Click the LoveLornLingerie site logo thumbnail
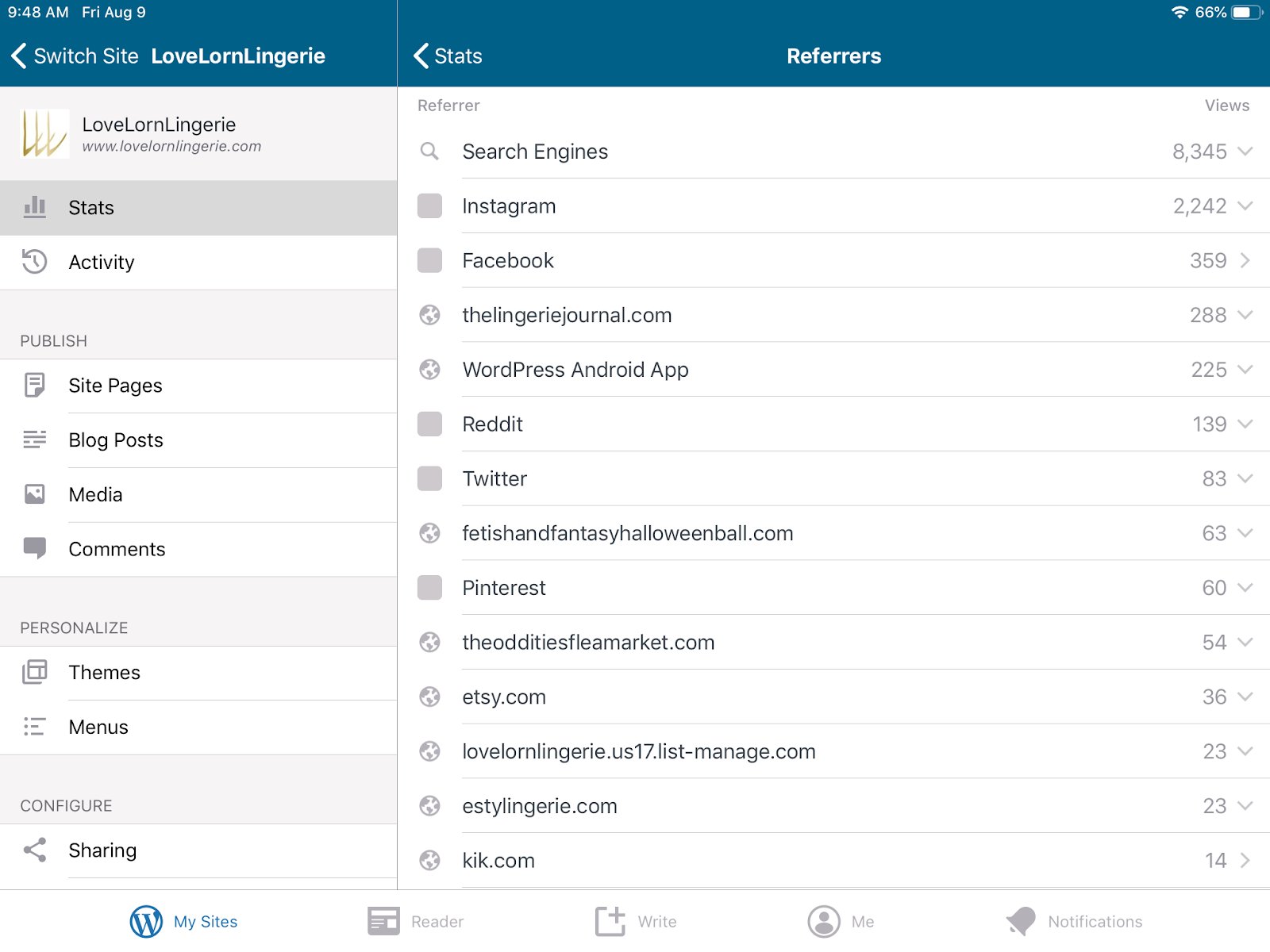This screenshot has height=952, width=1270. click(x=44, y=133)
